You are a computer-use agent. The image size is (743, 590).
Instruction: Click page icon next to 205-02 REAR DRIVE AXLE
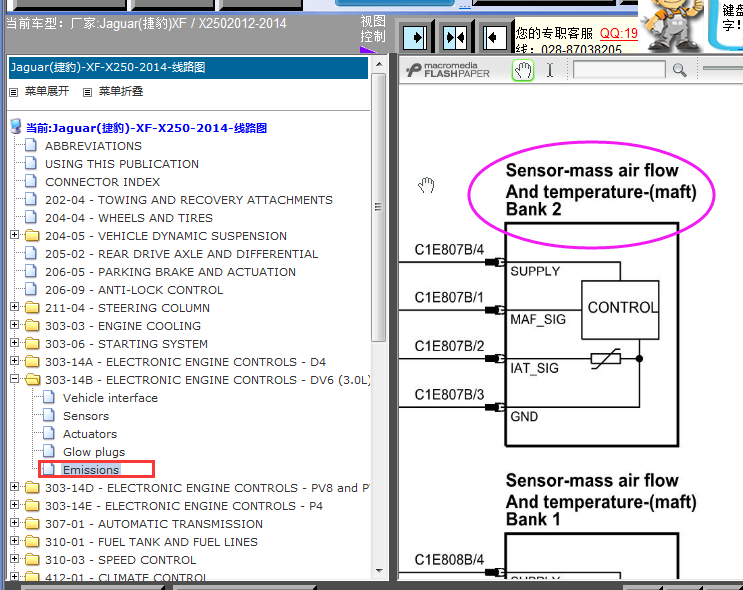pyautogui.click(x=31, y=254)
